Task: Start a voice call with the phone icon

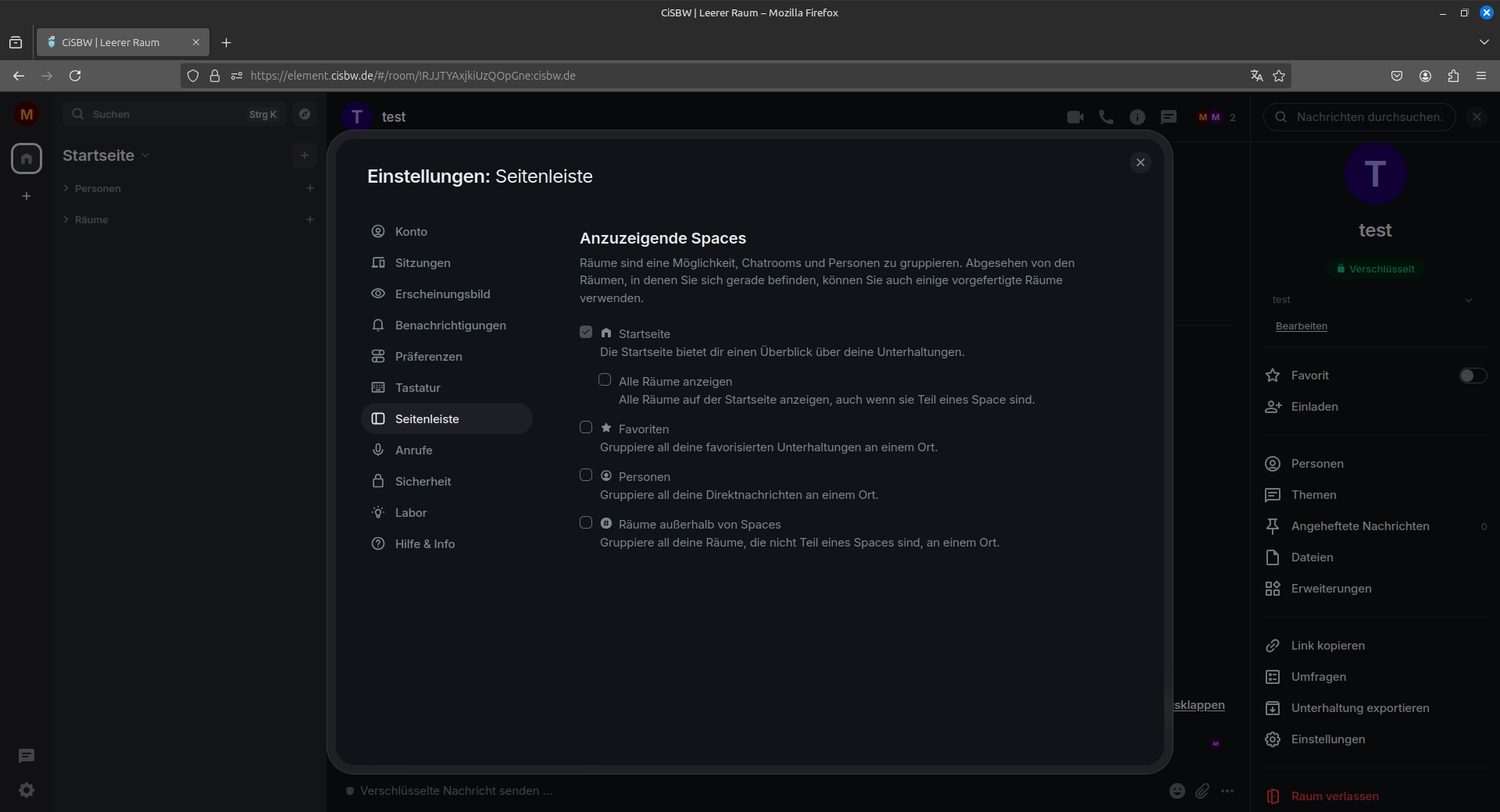Action: tap(1106, 117)
